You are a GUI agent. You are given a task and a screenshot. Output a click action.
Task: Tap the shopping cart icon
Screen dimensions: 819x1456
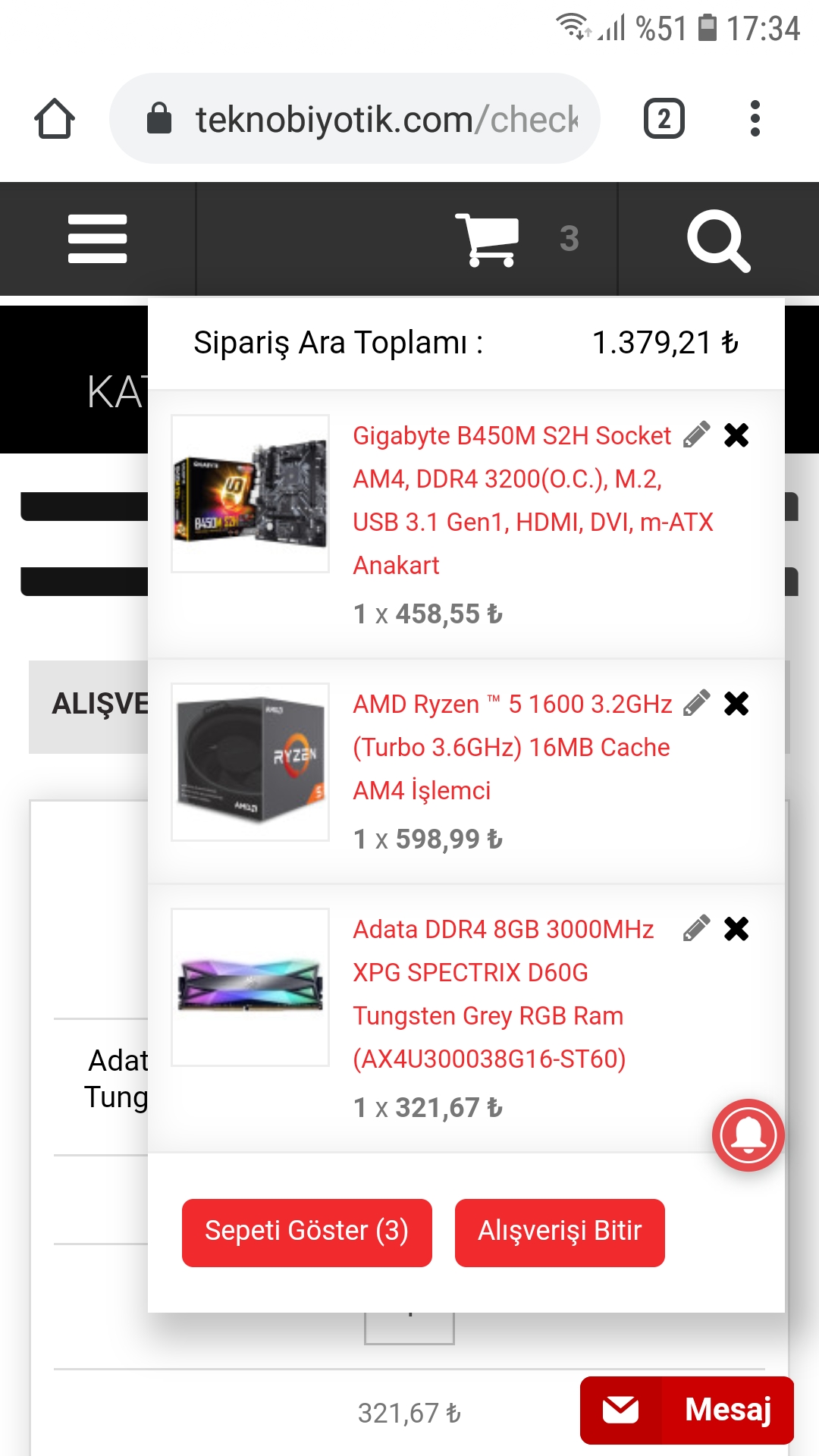coord(488,240)
